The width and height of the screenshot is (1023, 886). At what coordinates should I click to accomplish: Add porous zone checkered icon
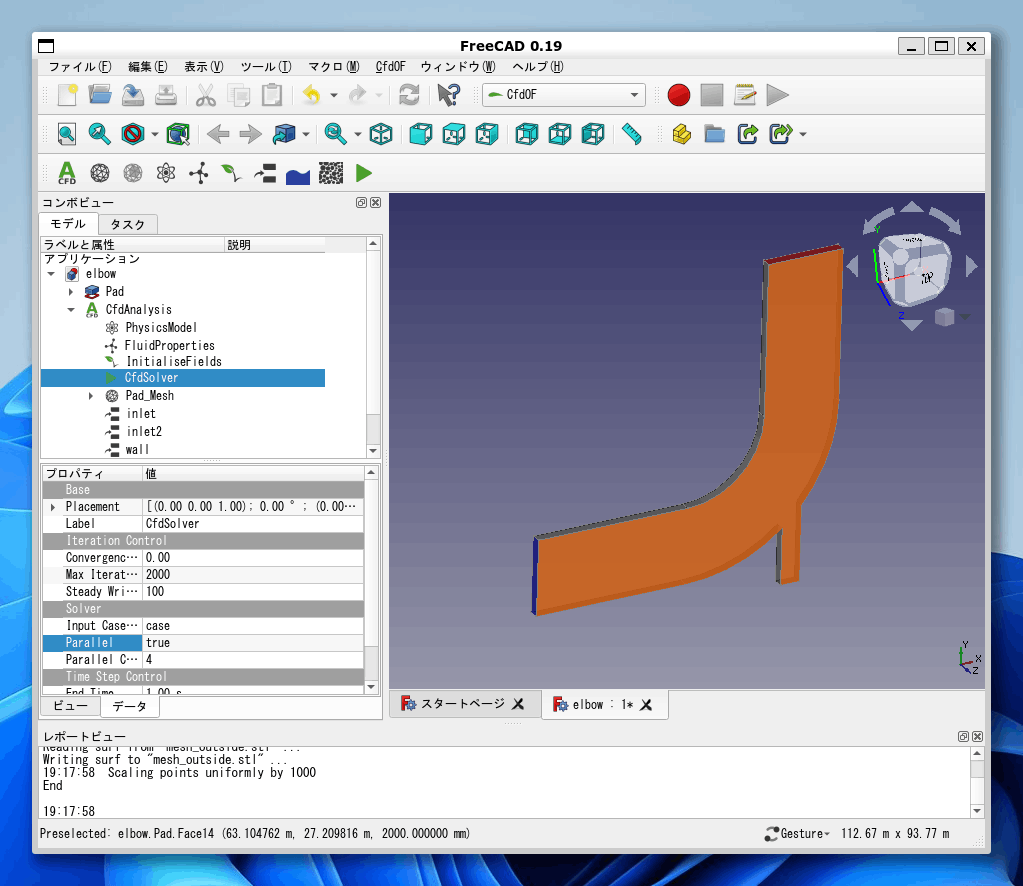[x=331, y=174]
